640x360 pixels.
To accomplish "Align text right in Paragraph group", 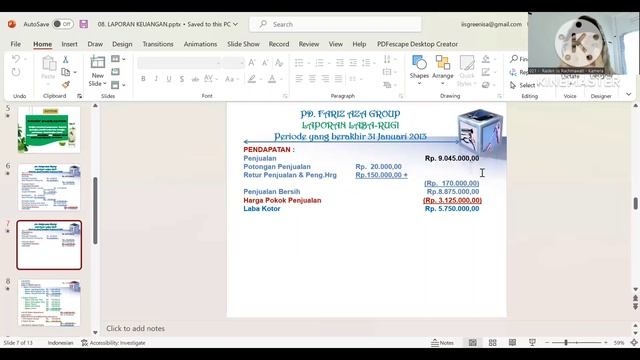I will pyautogui.click(x=325, y=78).
